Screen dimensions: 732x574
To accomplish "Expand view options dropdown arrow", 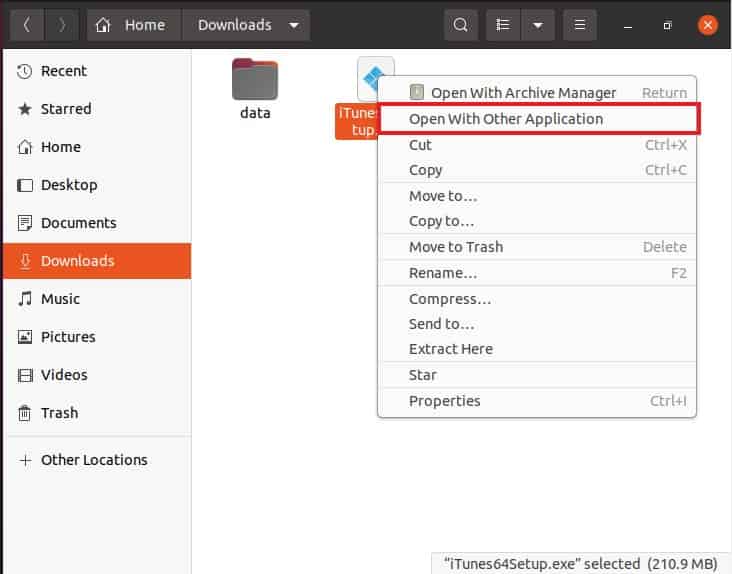I will [538, 25].
